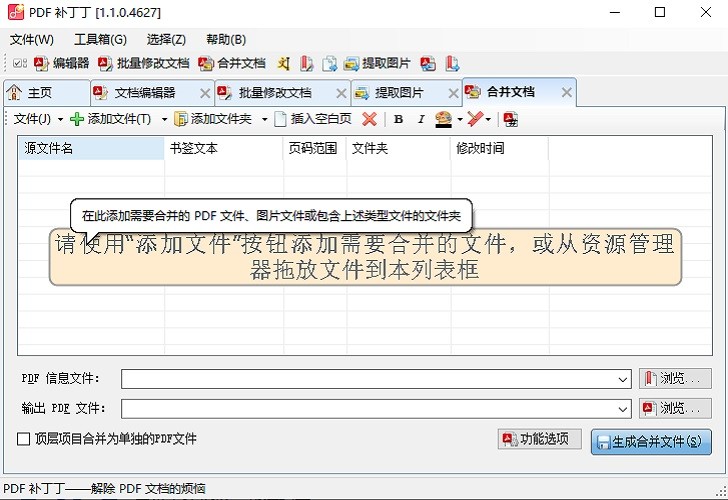The height and width of the screenshot is (500, 728).
Task: Open the 帮助(B) menu
Action: point(226,39)
